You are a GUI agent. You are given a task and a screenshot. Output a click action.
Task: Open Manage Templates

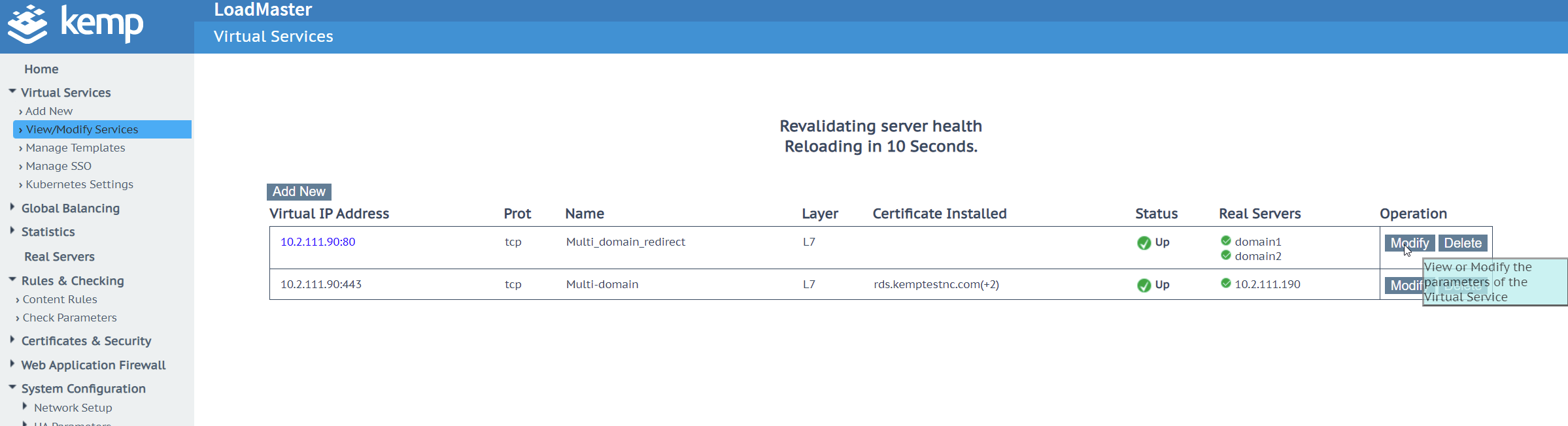(x=75, y=148)
